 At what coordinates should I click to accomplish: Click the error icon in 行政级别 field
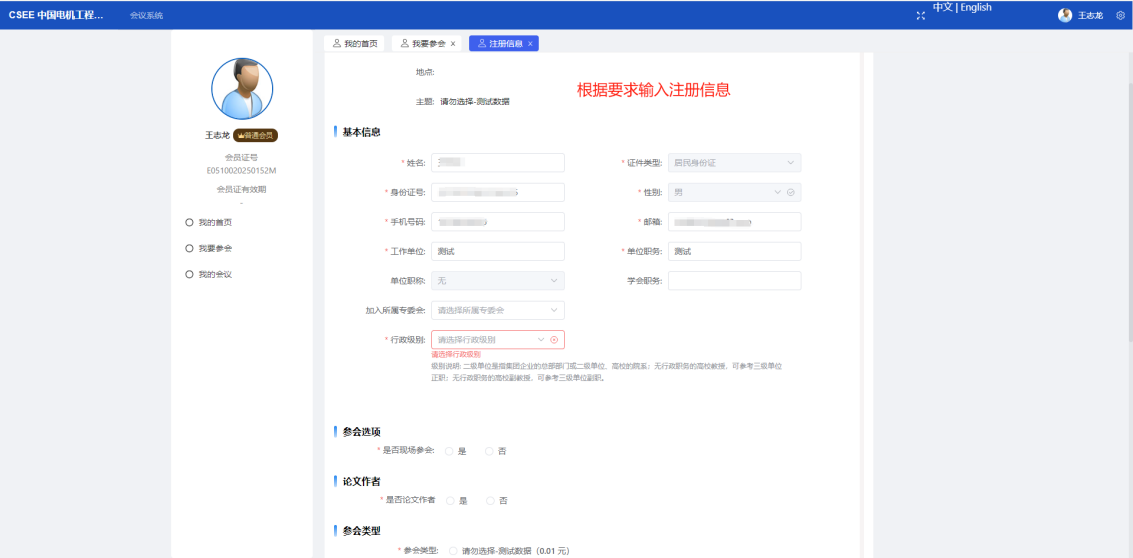coord(554,340)
